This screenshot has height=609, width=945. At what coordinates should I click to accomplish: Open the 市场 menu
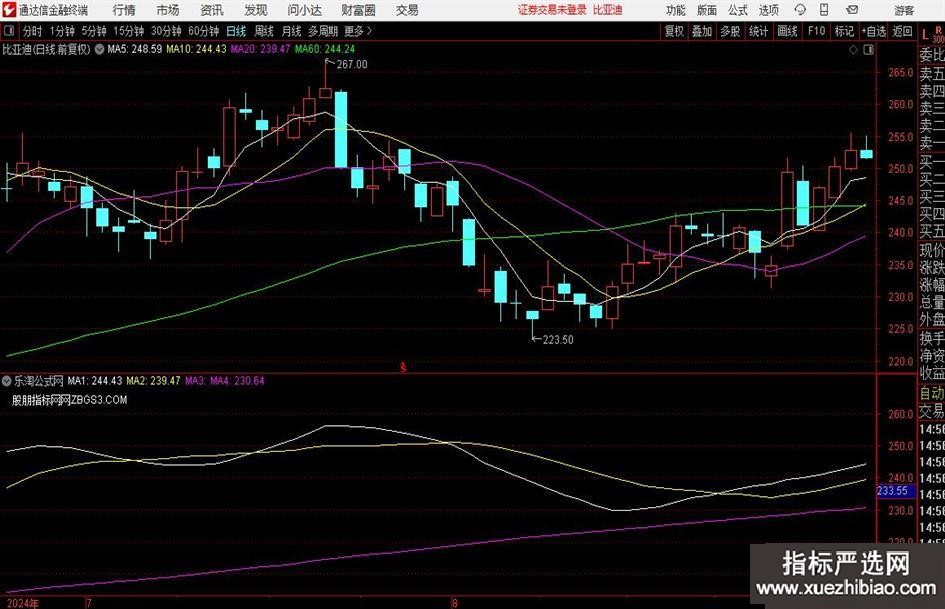pos(168,10)
